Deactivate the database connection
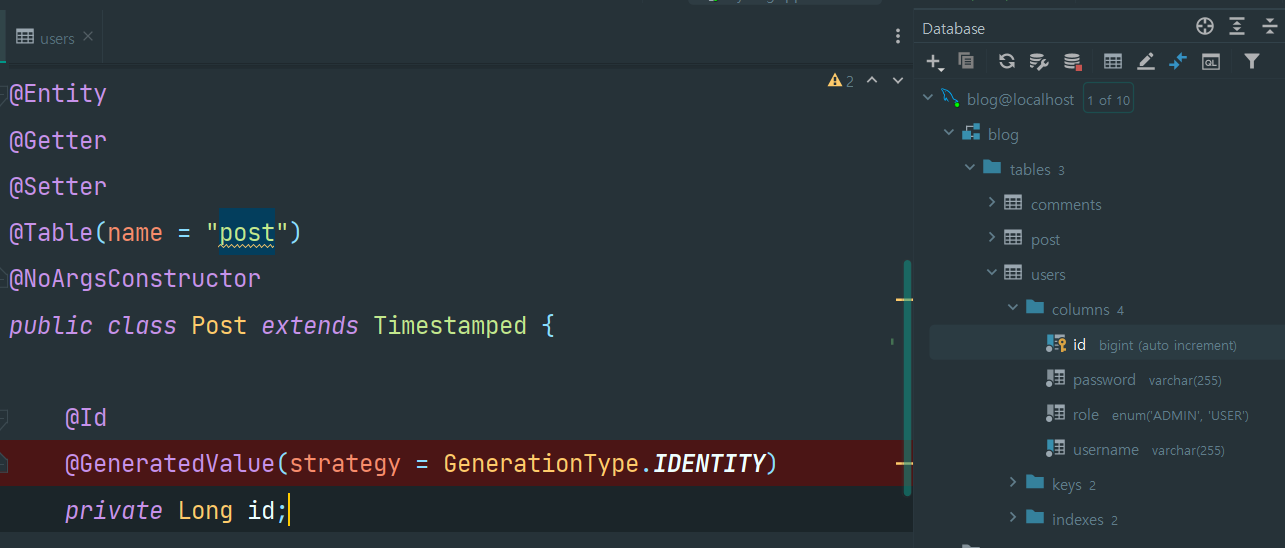 (1072, 61)
